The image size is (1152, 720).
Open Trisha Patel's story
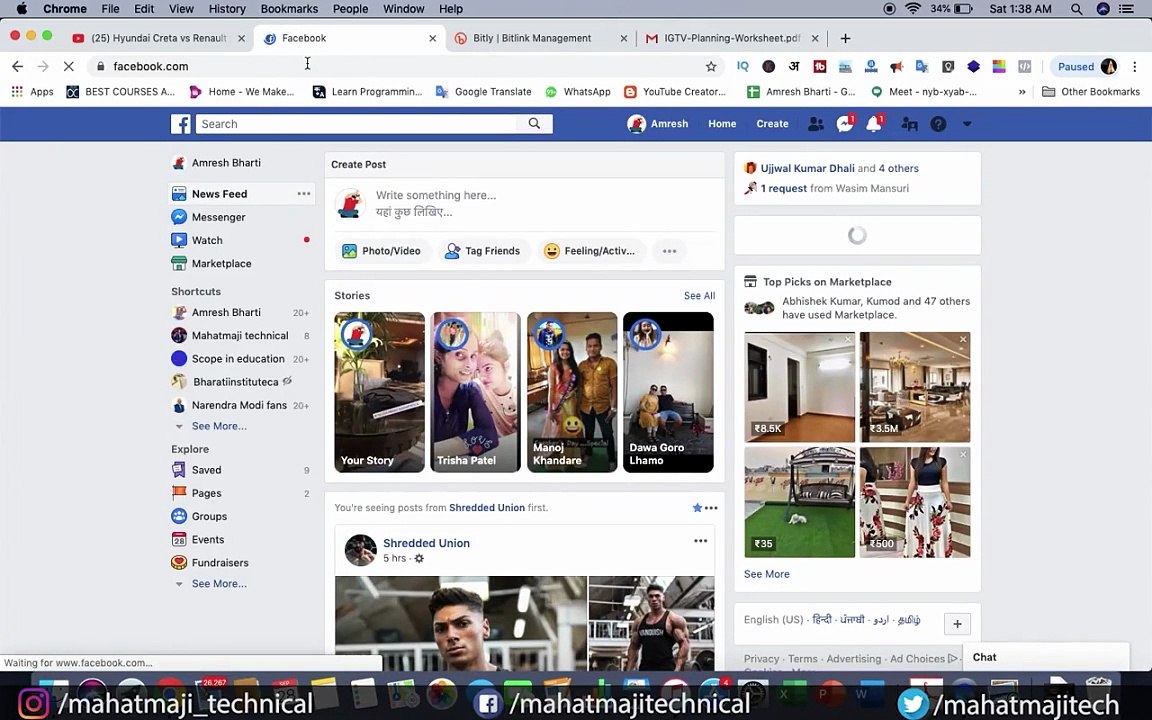pos(475,392)
